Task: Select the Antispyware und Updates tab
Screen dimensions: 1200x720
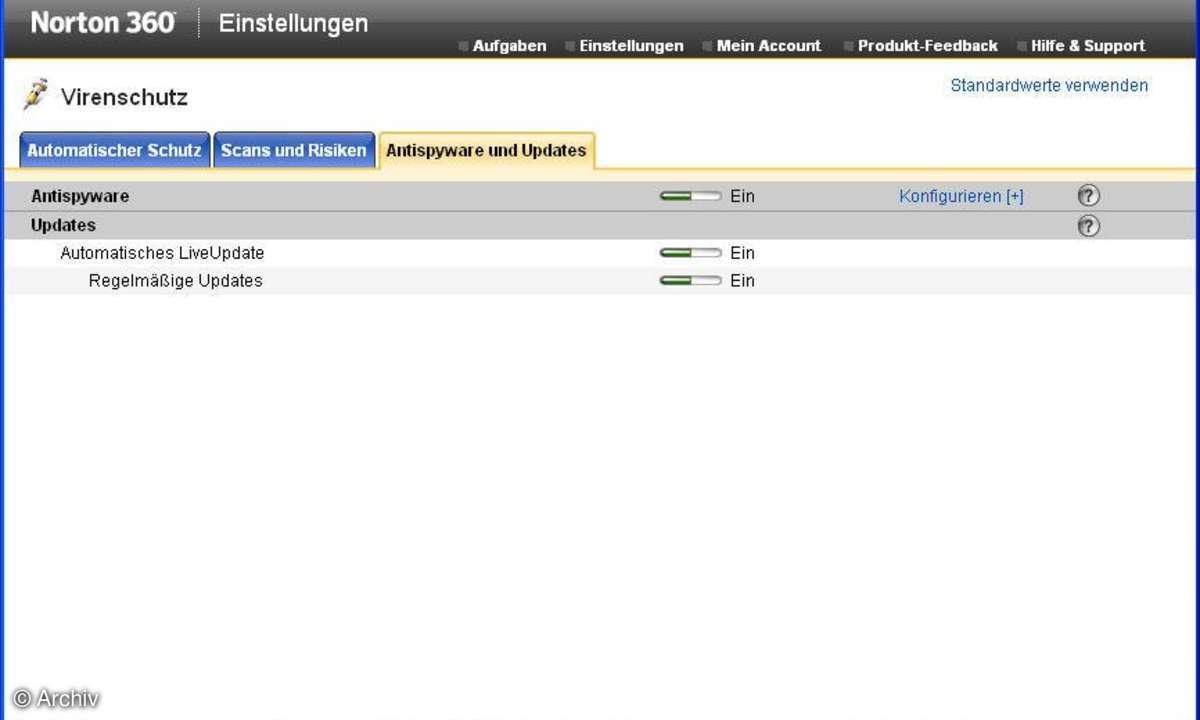Action: (486, 150)
